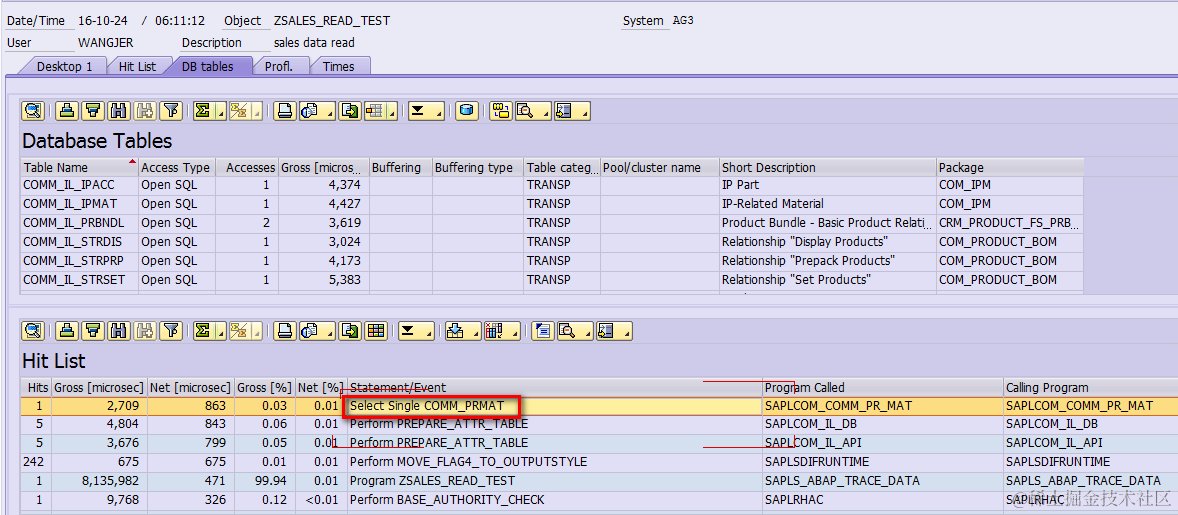The width and height of the screenshot is (1178, 515).
Task: Export the Hit List
Action: [x=349, y=330]
